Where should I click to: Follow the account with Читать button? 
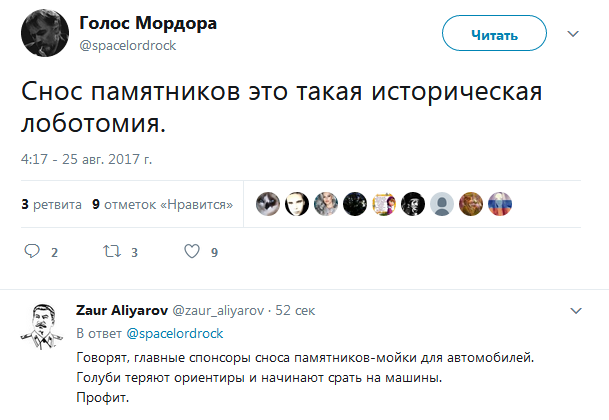point(494,36)
